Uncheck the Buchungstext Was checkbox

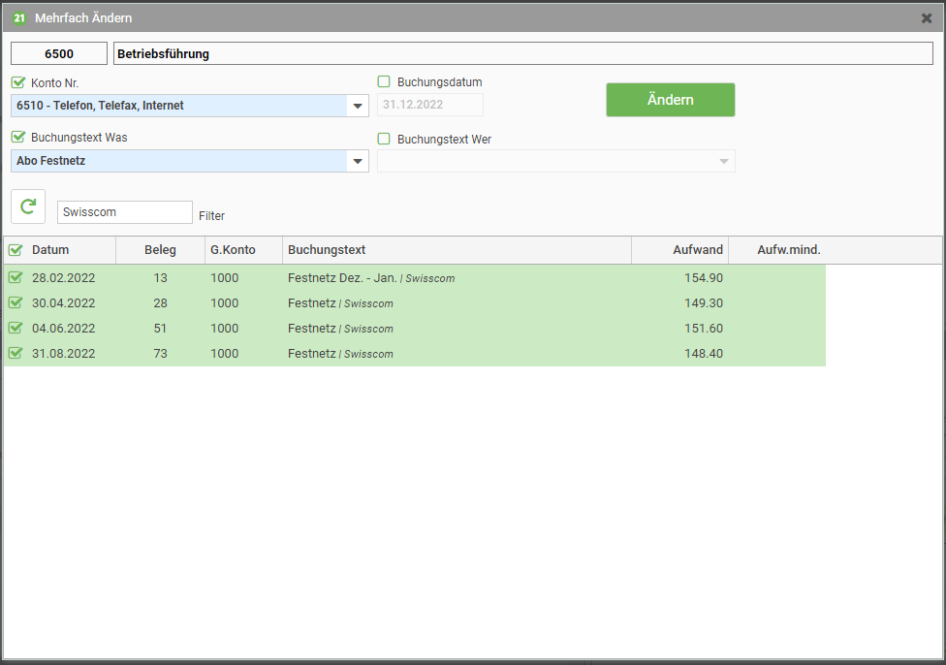[x=18, y=137]
